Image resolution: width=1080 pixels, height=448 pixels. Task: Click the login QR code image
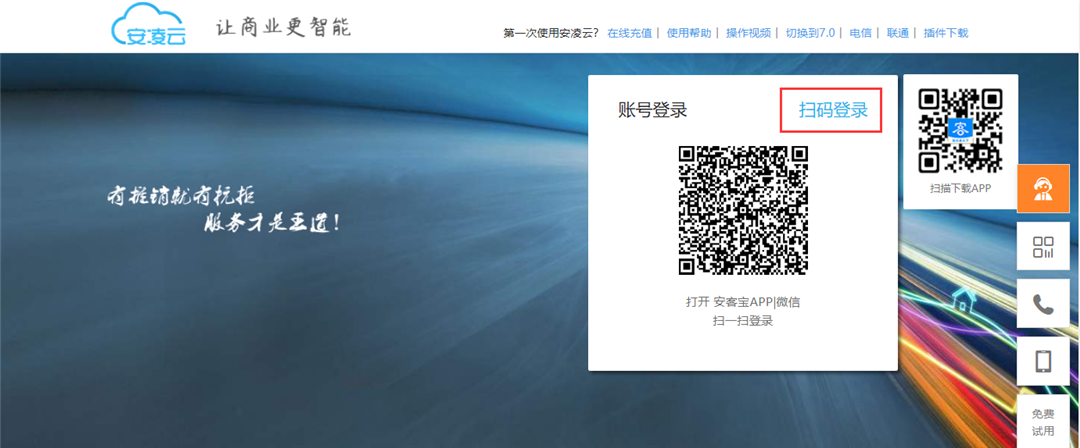(x=742, y=210)
